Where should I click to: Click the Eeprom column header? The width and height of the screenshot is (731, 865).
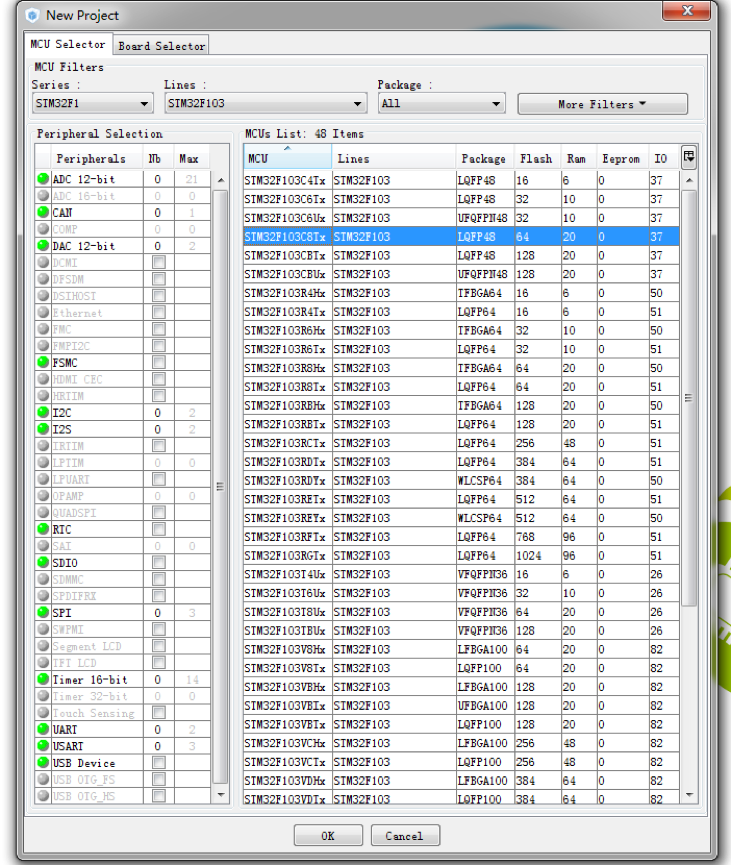point(622,158)
